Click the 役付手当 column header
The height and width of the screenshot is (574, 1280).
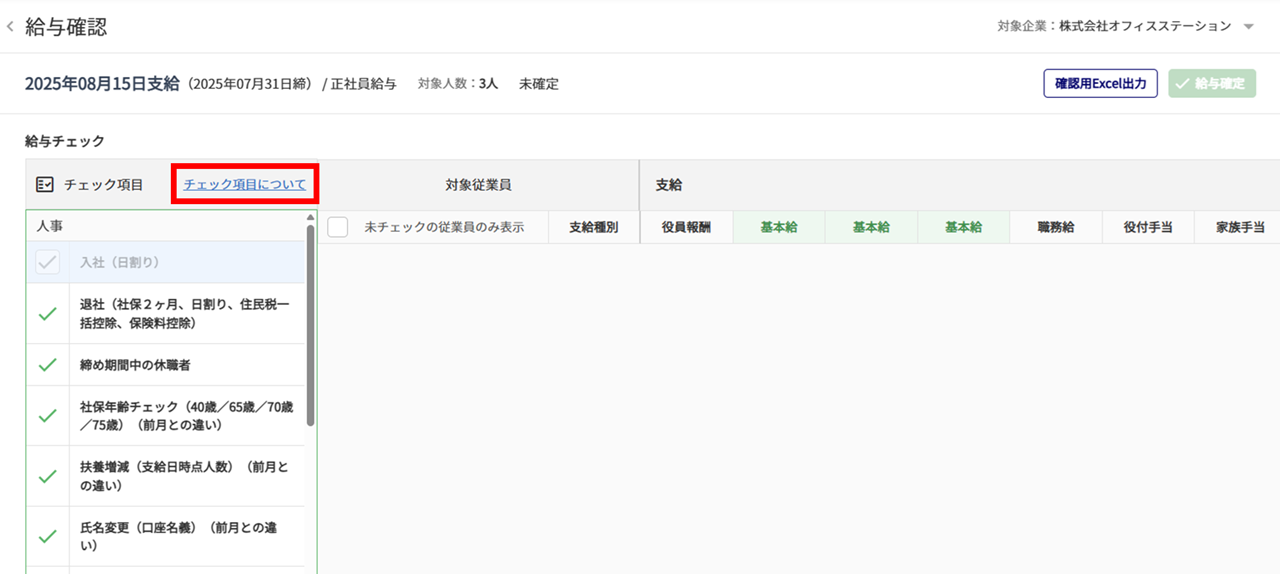pyautogui.click(x=1148, y=227)
